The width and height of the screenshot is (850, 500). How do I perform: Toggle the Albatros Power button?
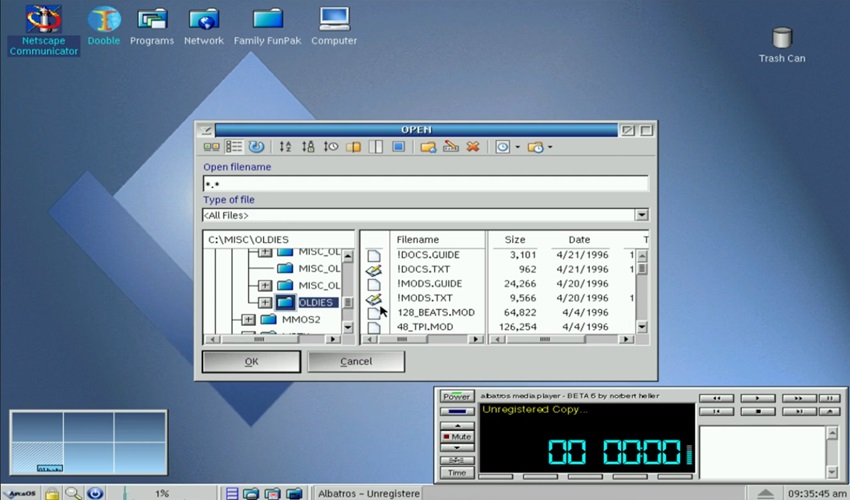coord(457,396)
